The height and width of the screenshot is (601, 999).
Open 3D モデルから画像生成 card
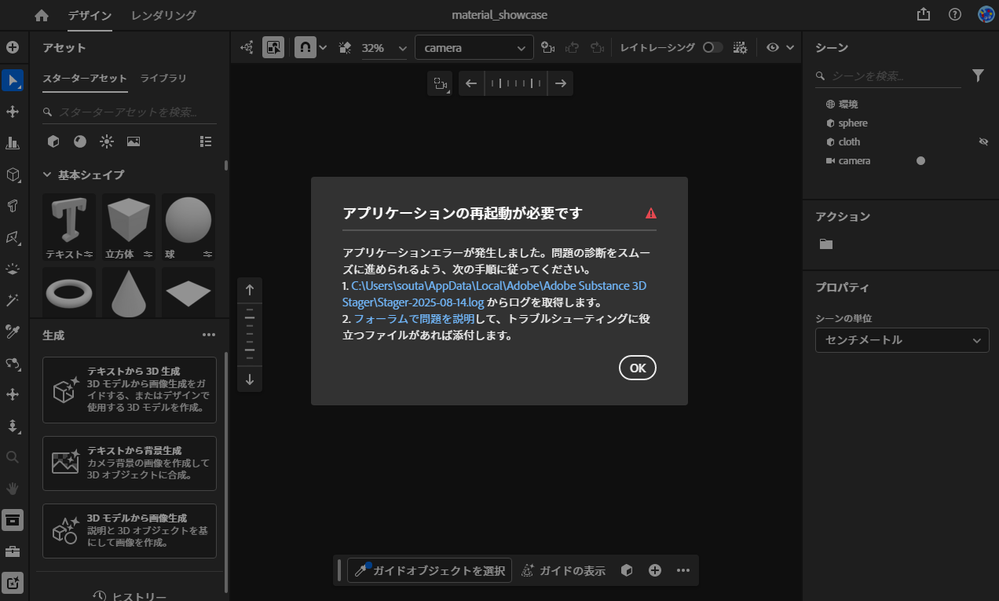coord(129,531)
